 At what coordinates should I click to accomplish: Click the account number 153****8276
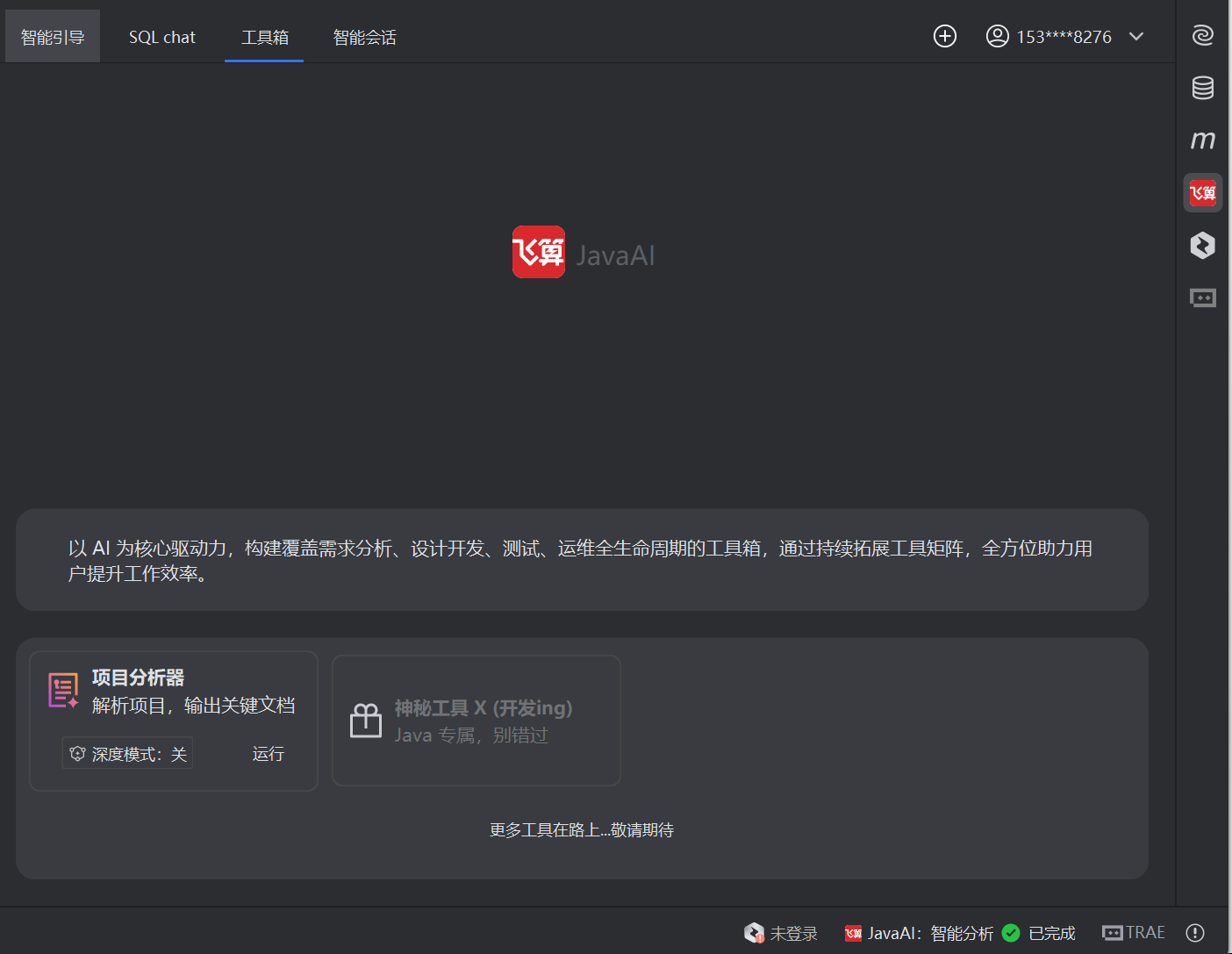(1064, 37)
